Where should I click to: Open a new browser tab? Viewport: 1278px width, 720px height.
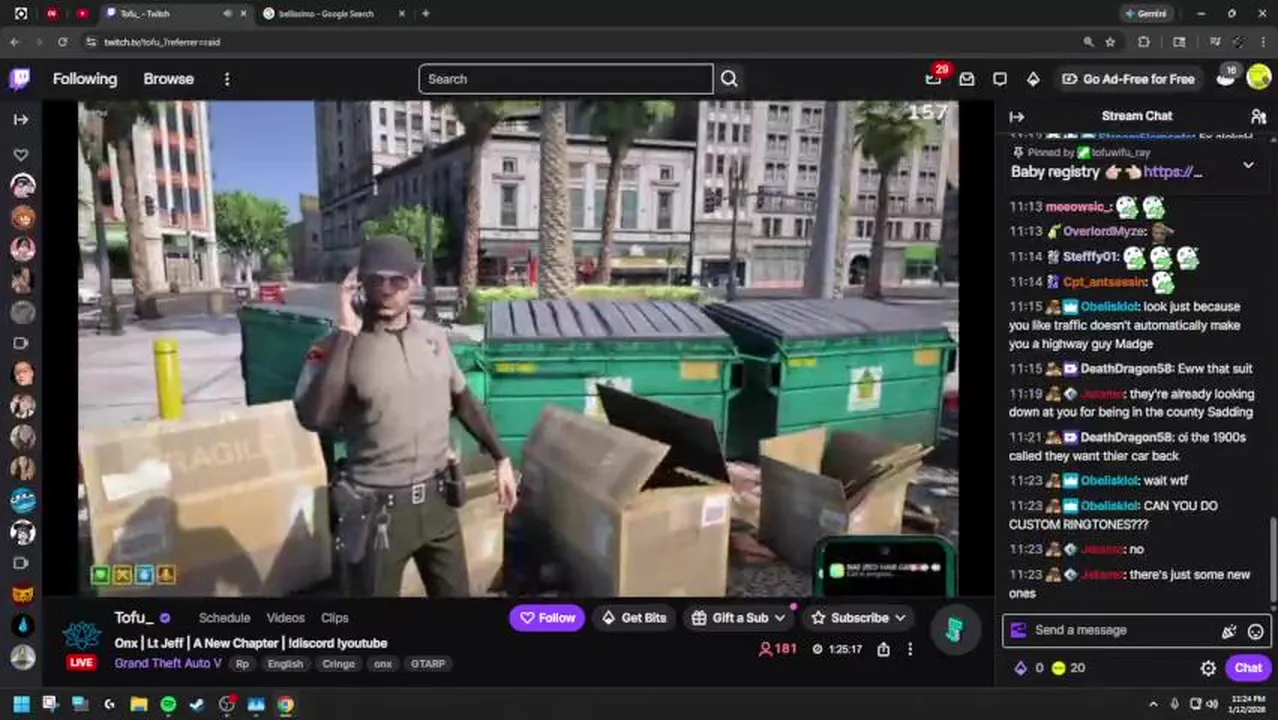tap(426, 14)
